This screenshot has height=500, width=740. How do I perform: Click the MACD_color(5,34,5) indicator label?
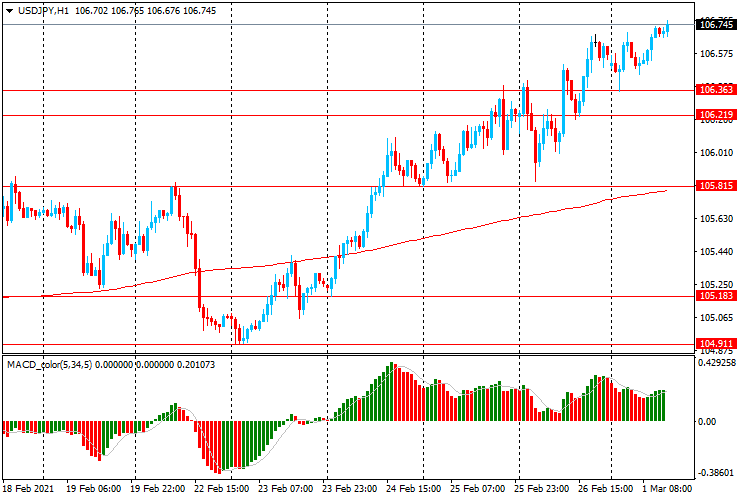(50, 364)
